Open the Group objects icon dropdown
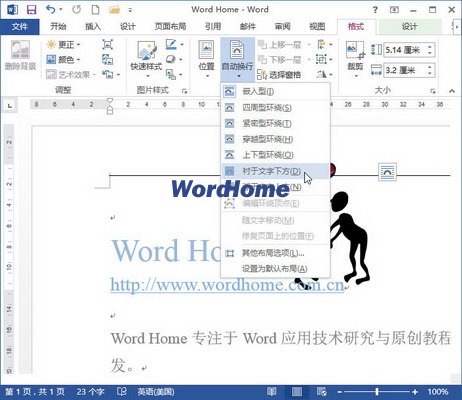Viewport: 462px width, 400px height. (324, 60)
